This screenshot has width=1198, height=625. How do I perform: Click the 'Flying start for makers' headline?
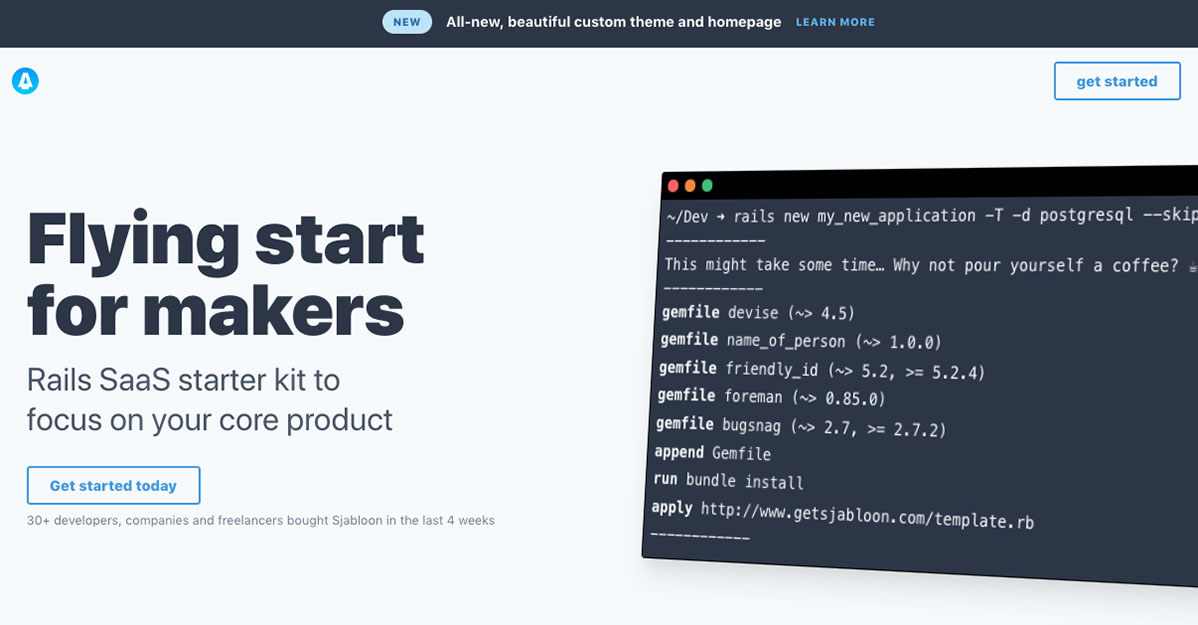[225, 274]
